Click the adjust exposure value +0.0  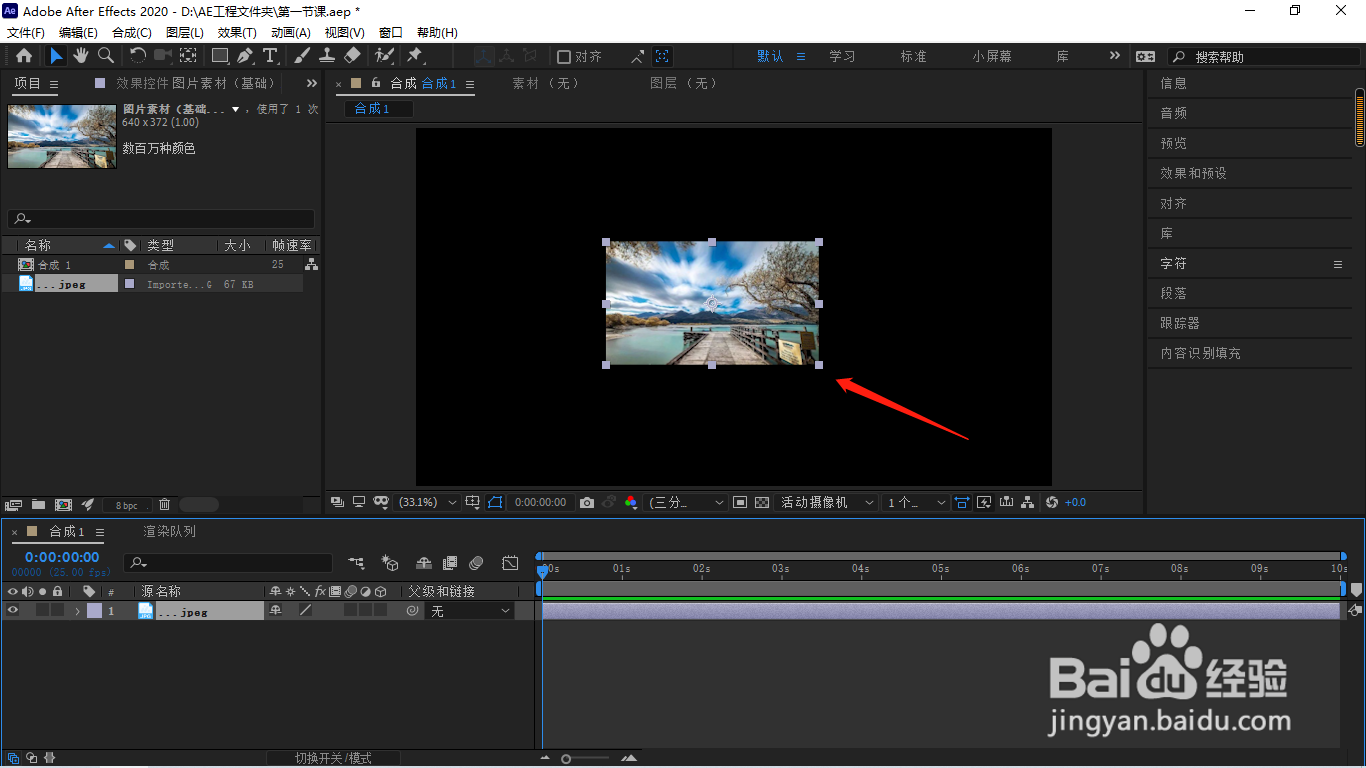click(1076, 502)
